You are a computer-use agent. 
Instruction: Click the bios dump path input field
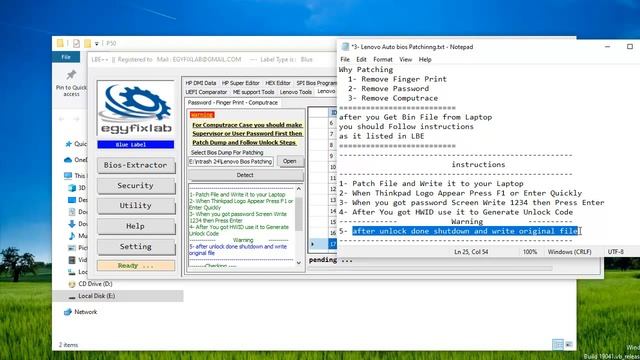point(231,162)
